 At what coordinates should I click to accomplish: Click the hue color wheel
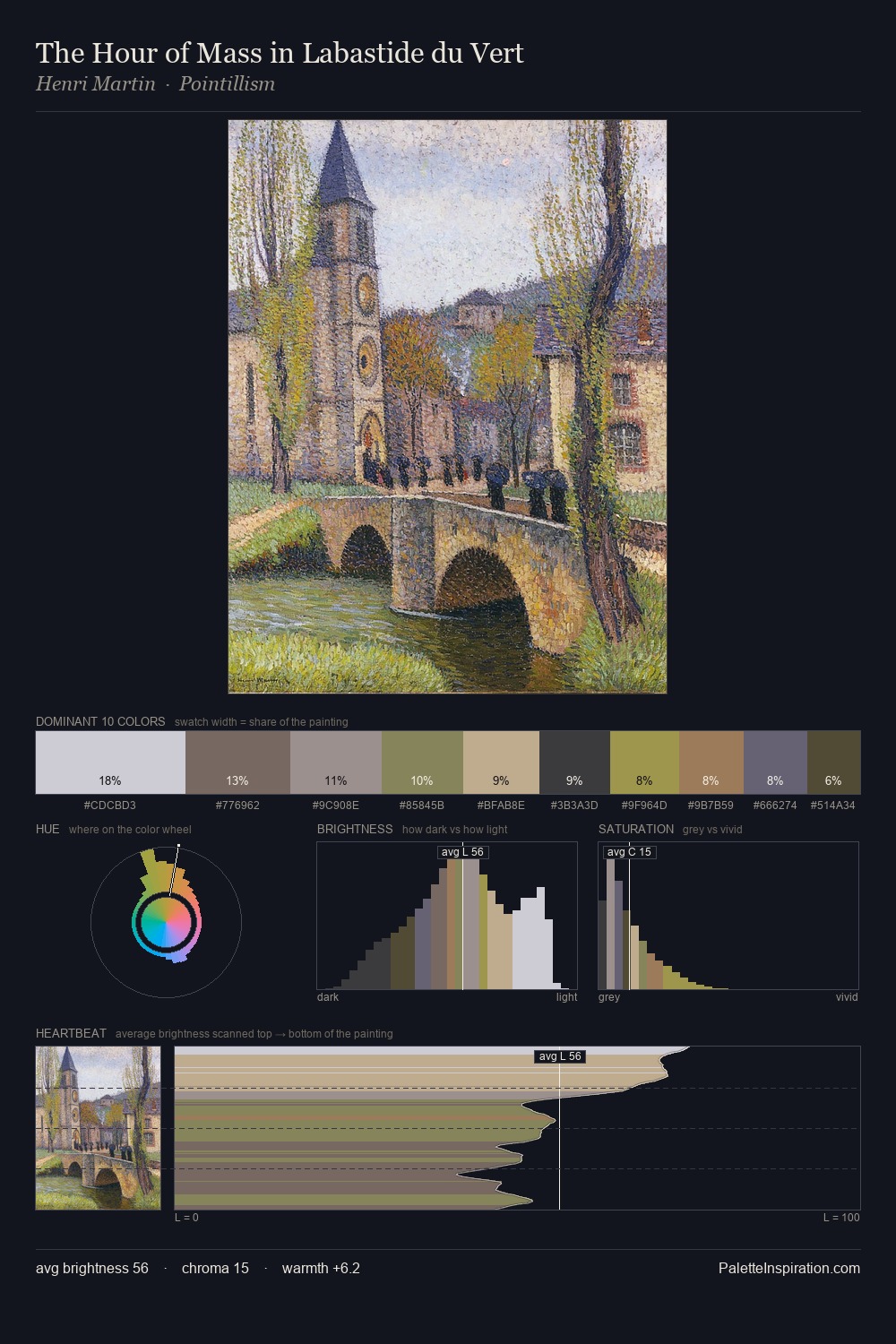pos(166,921)
